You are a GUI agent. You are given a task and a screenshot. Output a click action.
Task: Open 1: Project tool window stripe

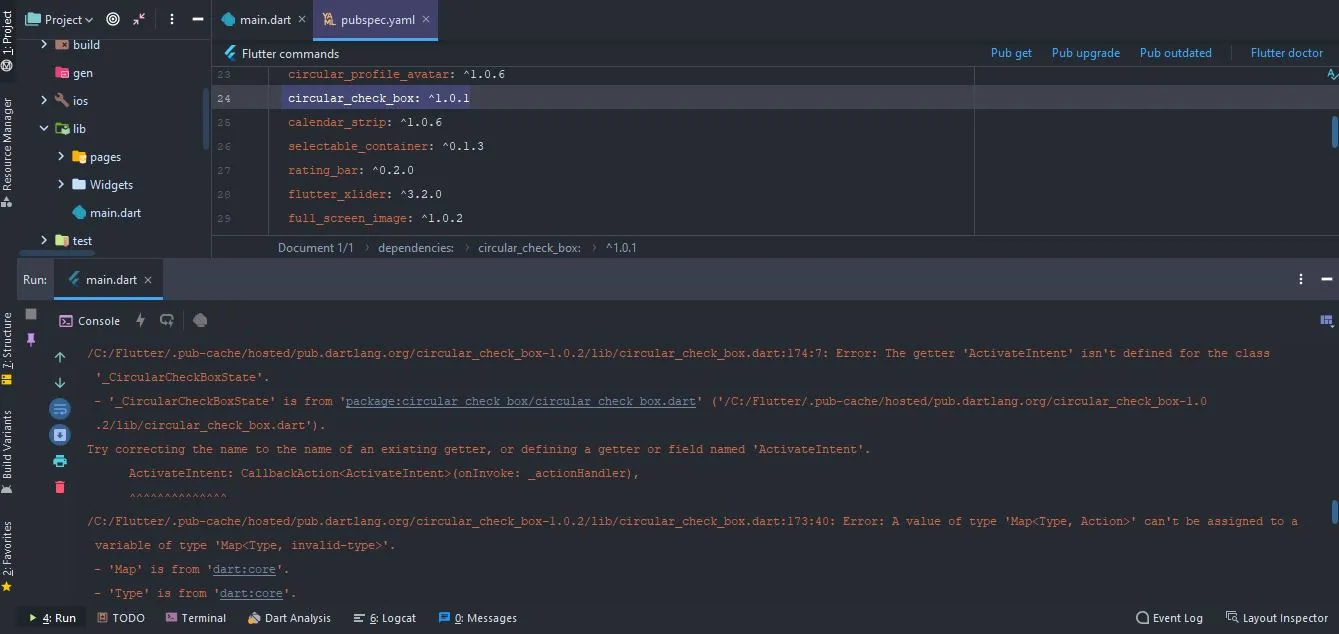(x=8, y=40)
